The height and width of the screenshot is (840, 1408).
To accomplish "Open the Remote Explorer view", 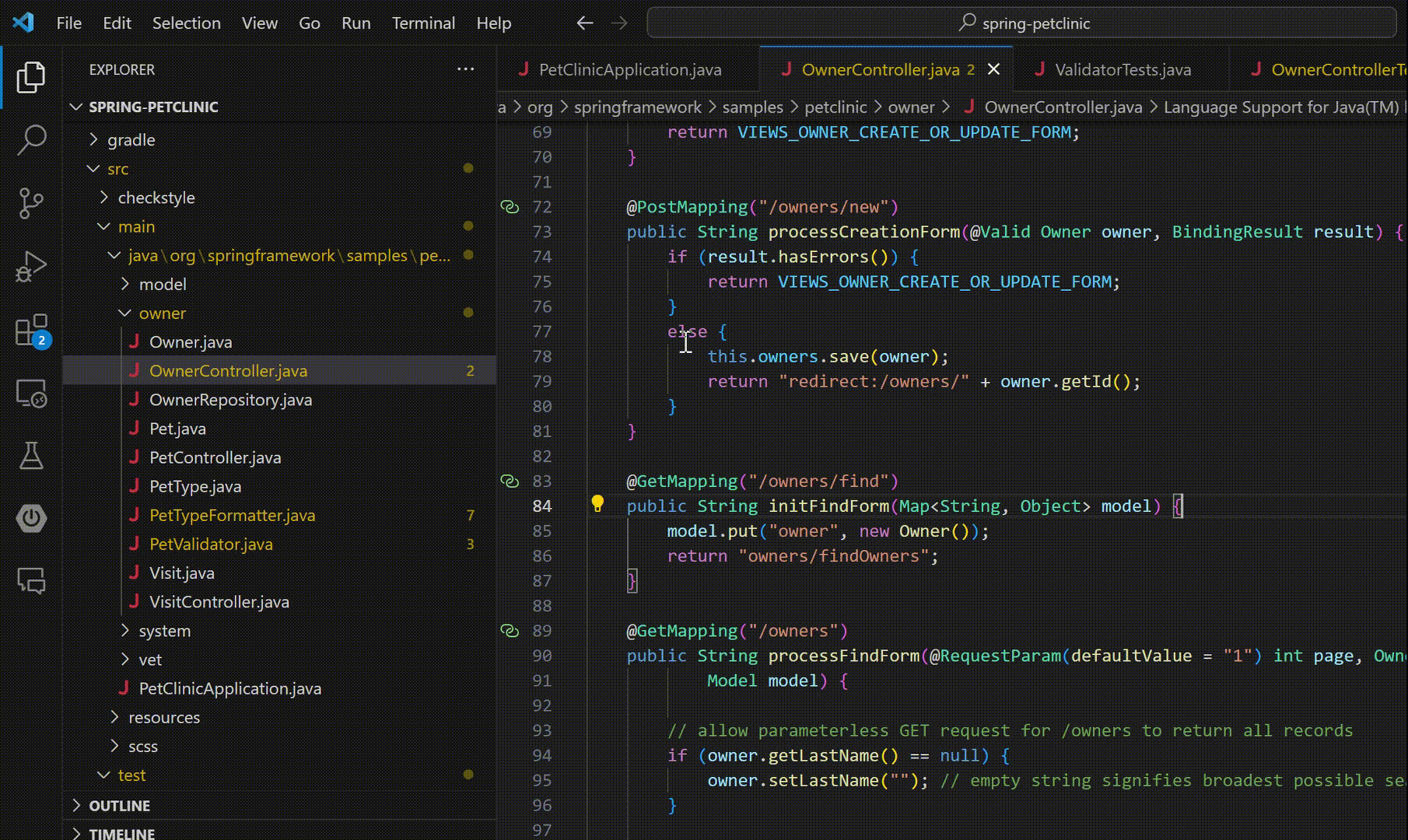I will tap(31, 393).
